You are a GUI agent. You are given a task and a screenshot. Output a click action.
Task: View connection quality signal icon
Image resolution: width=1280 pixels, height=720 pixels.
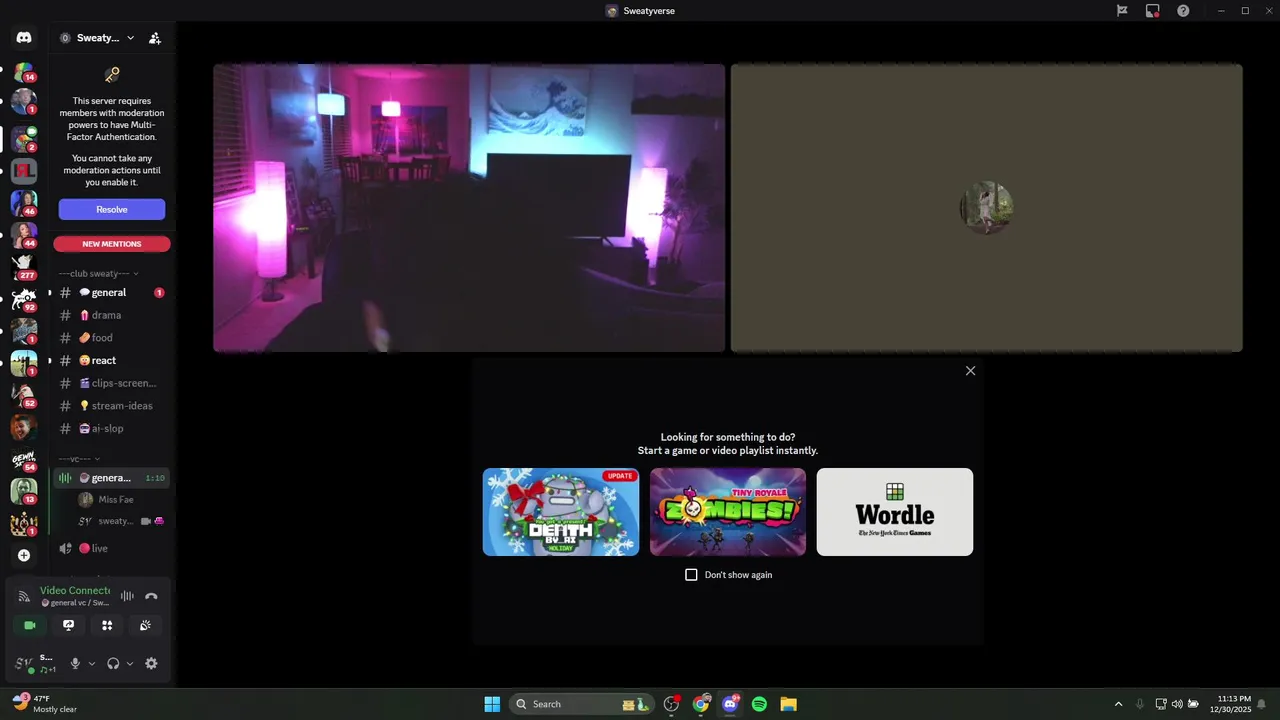coord(24,596)
